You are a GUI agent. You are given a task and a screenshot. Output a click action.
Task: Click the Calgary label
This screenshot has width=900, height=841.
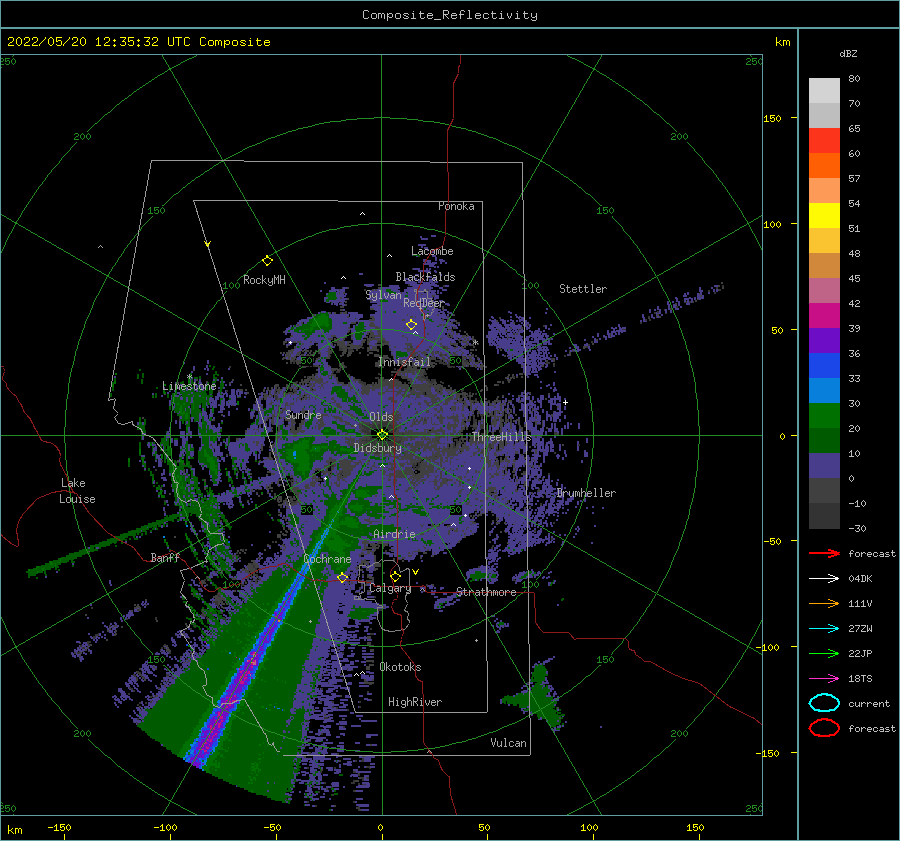point(390,588)
